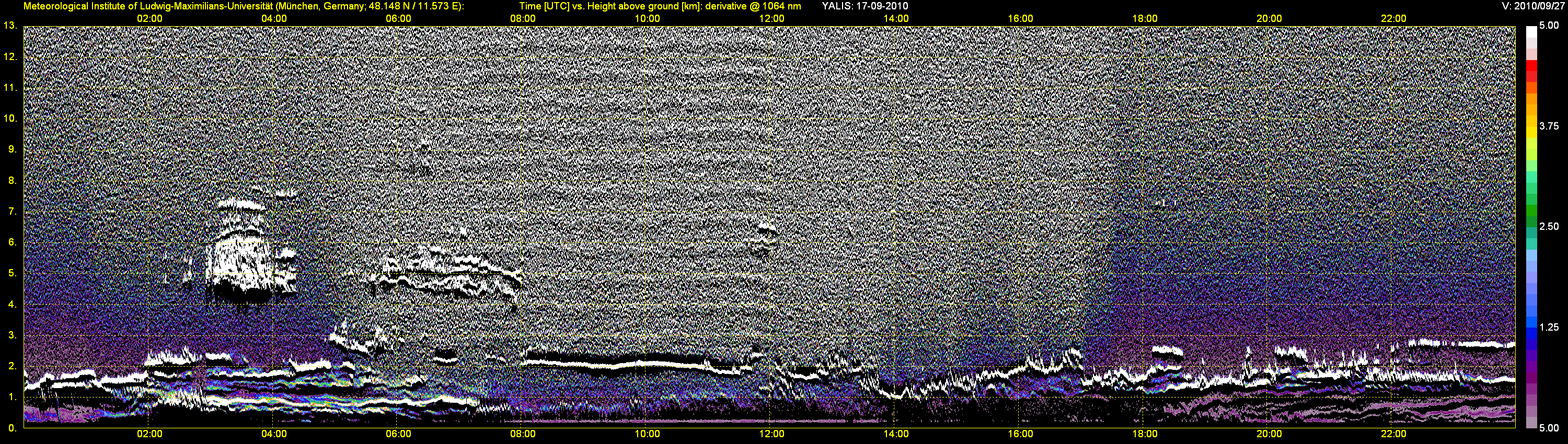Click the Meteorological Institute Ludwig-Maximilians-Universität title text
This screenshot has height=444, width=1568.
tap(244, 6)
